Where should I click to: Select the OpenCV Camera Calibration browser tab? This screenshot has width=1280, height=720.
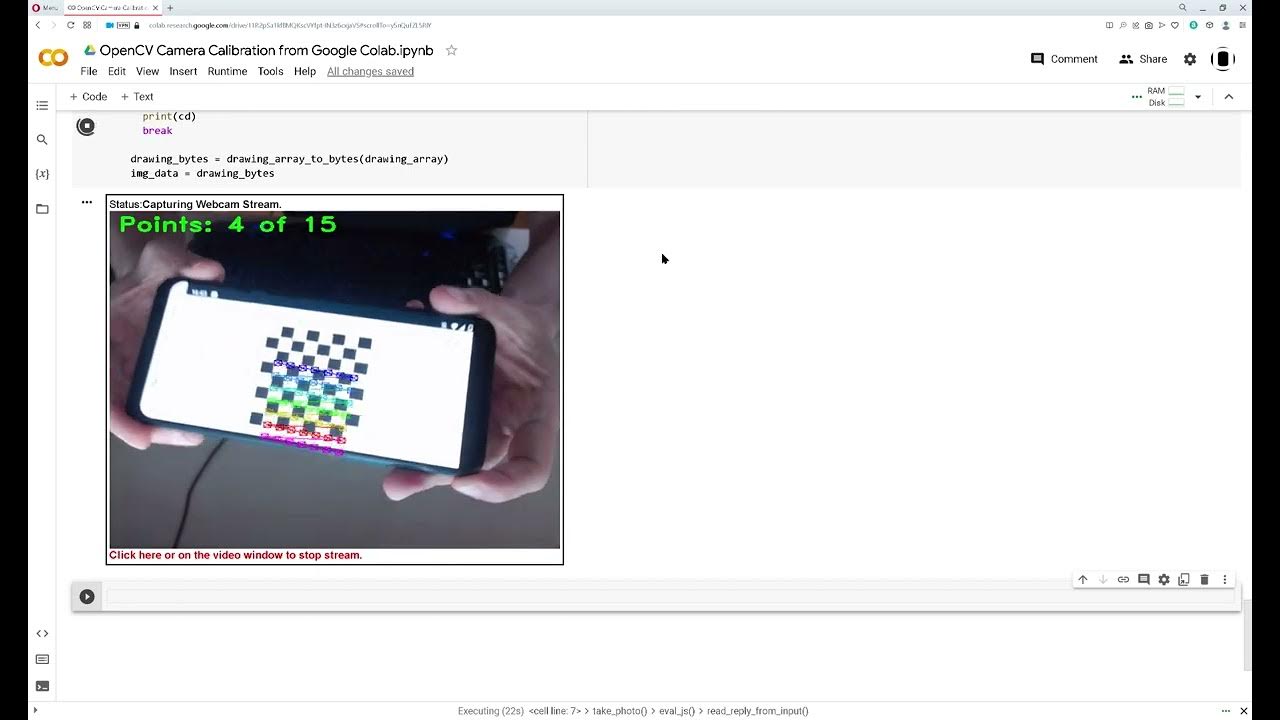point(111,7)
